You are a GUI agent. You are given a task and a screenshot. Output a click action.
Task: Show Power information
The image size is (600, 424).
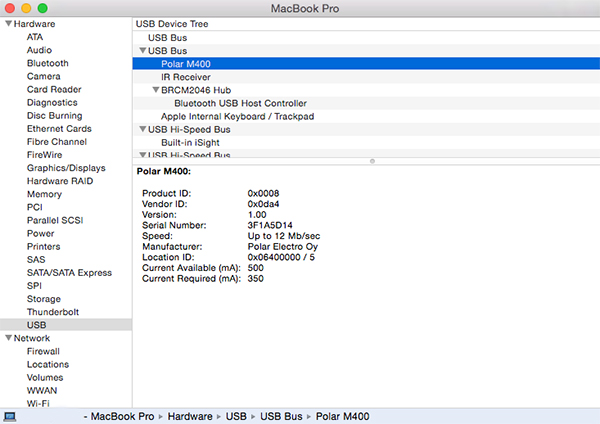(41, 233)
